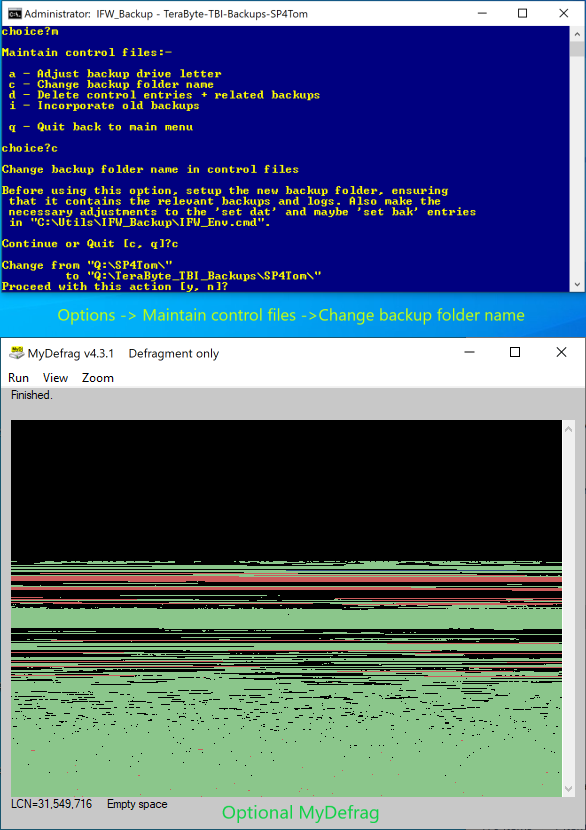This screenshot has width=586, height=830.
Task: Click the MyDefrag title bar text
Action: pyautogui.click(x=124, y=354)
